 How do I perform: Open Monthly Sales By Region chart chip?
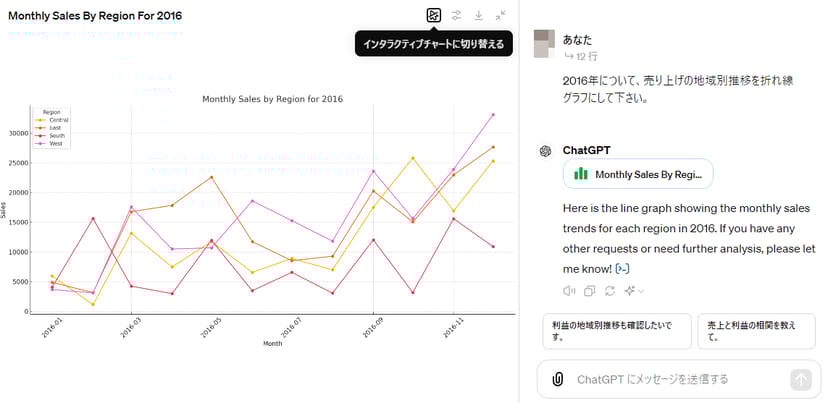(x=638, y=174)
